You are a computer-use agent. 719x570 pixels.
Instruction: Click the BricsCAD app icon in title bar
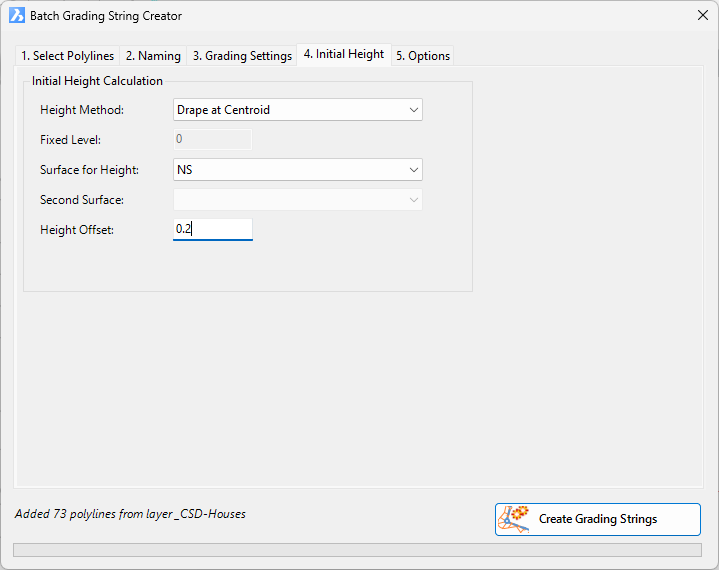coord(17,16)
